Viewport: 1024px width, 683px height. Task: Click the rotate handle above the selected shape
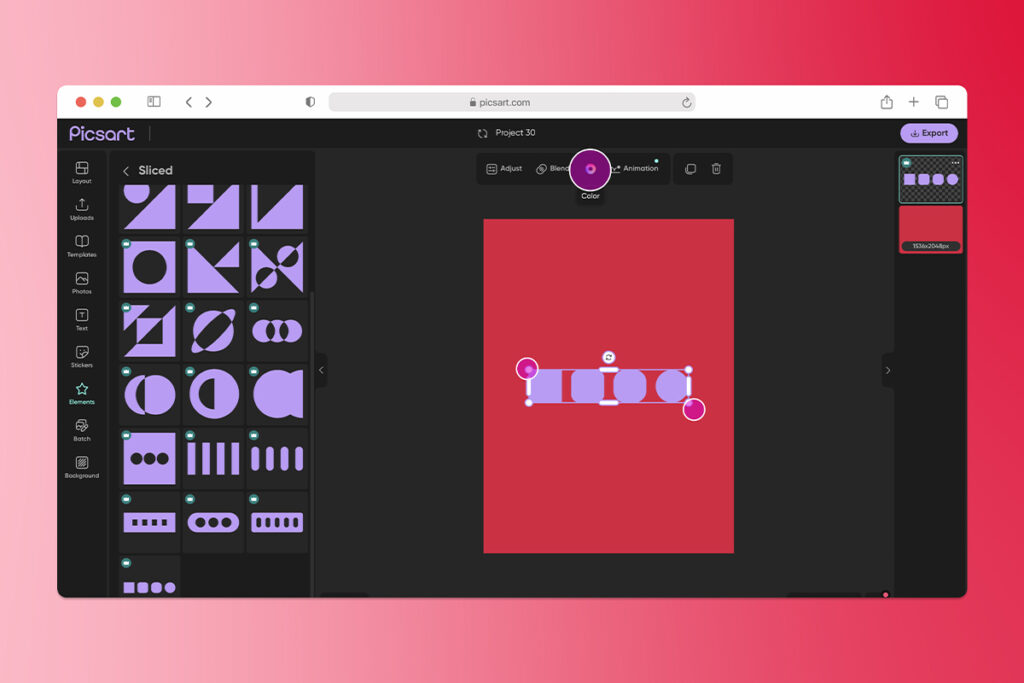pyautogui.click(x=609, y=357)
